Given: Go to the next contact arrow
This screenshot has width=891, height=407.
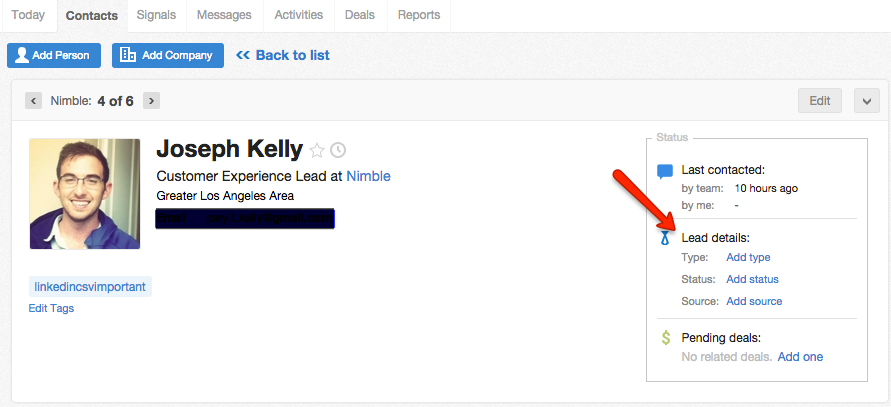Looking at the screenshot, I should (151, 100).
